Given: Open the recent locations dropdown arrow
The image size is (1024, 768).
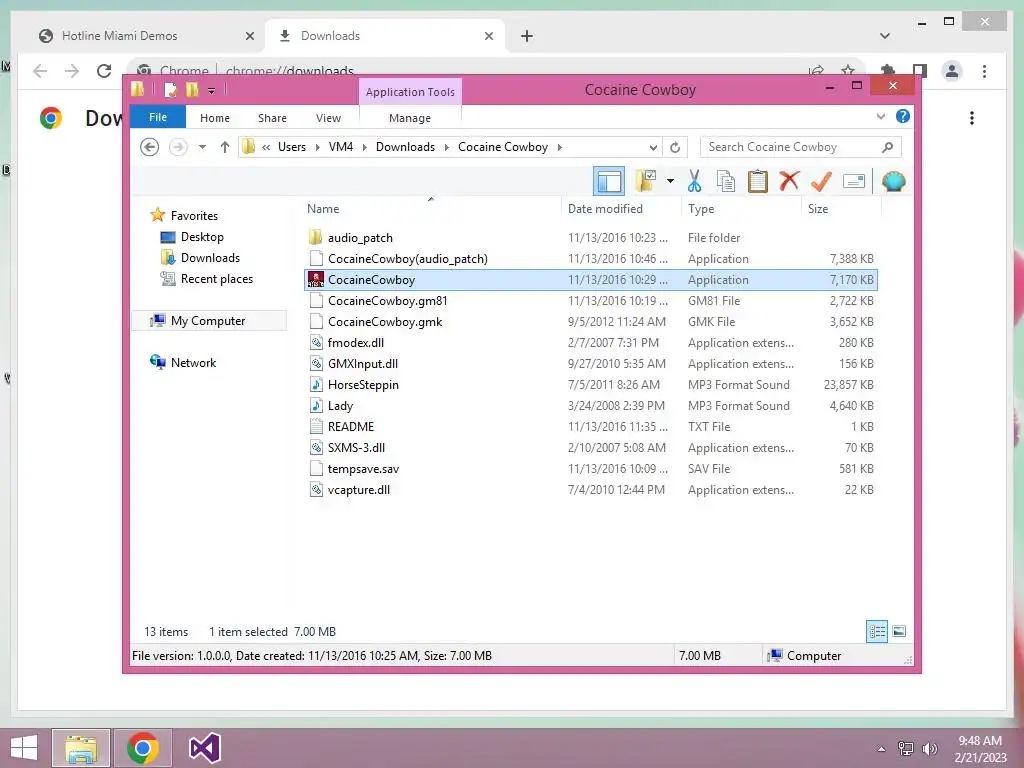Looking at the screenshot, I should pyautogui.click(x=202, y=147).
